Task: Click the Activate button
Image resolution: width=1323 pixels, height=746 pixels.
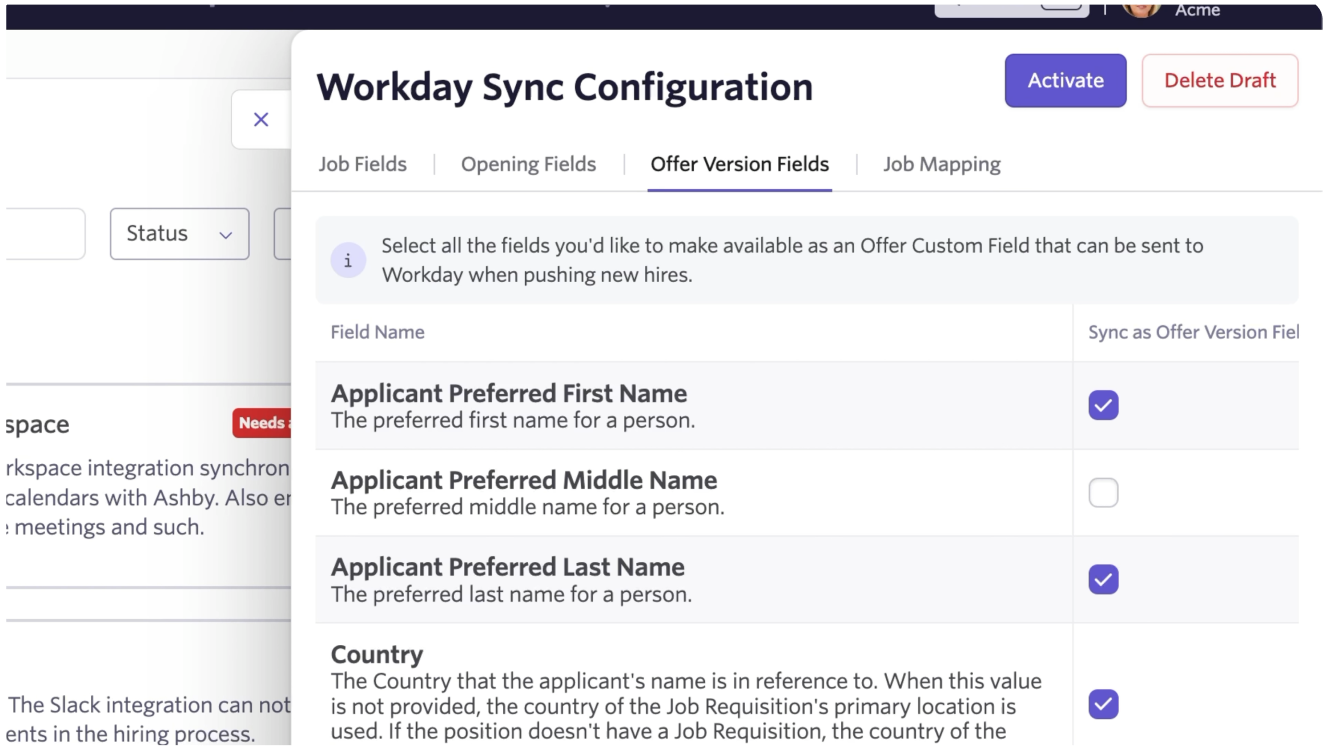Action: [x=1065, y=81]
